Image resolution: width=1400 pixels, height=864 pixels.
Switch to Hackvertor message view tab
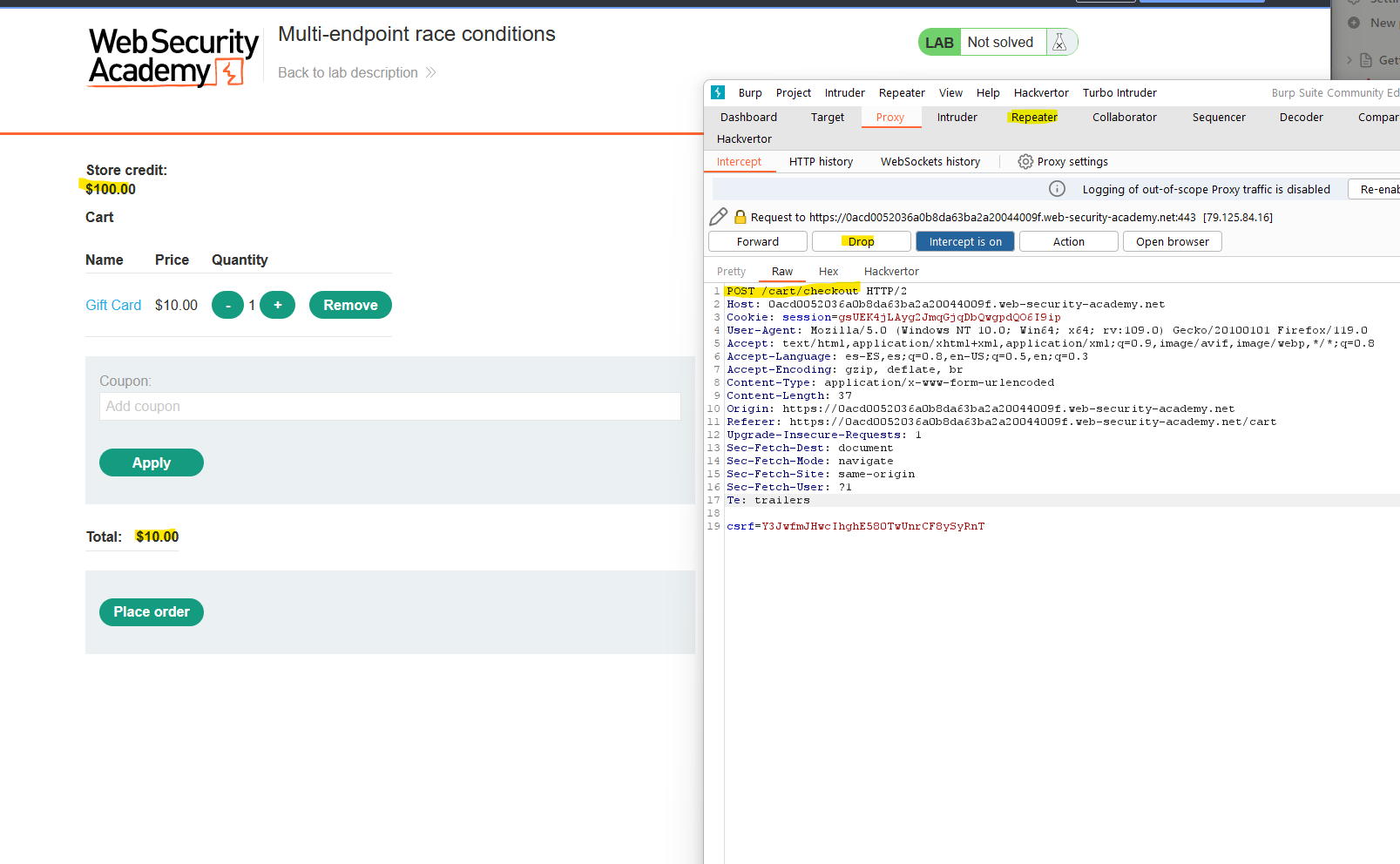[x=891, y=272]
